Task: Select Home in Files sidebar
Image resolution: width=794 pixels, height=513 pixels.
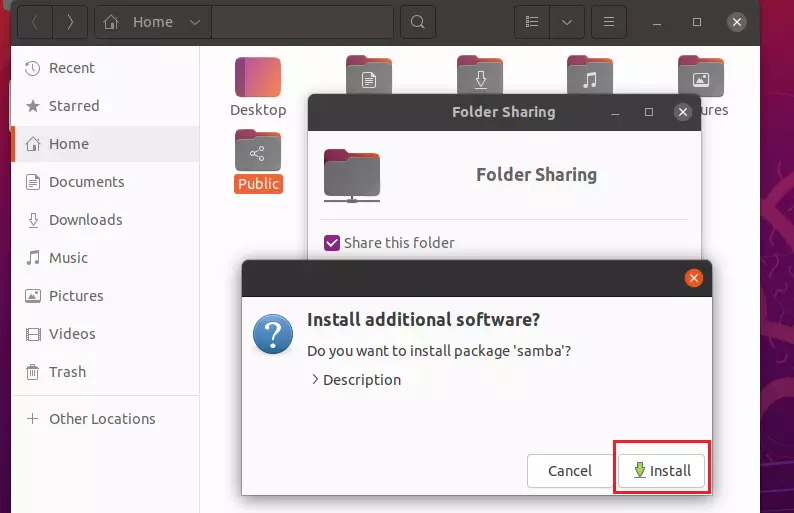Action: (105, 144)
